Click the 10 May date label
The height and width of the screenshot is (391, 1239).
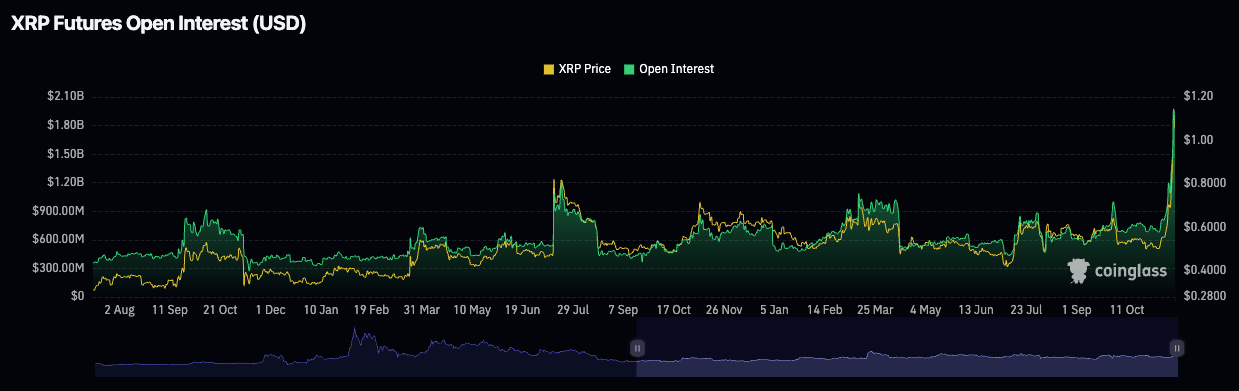473,311
